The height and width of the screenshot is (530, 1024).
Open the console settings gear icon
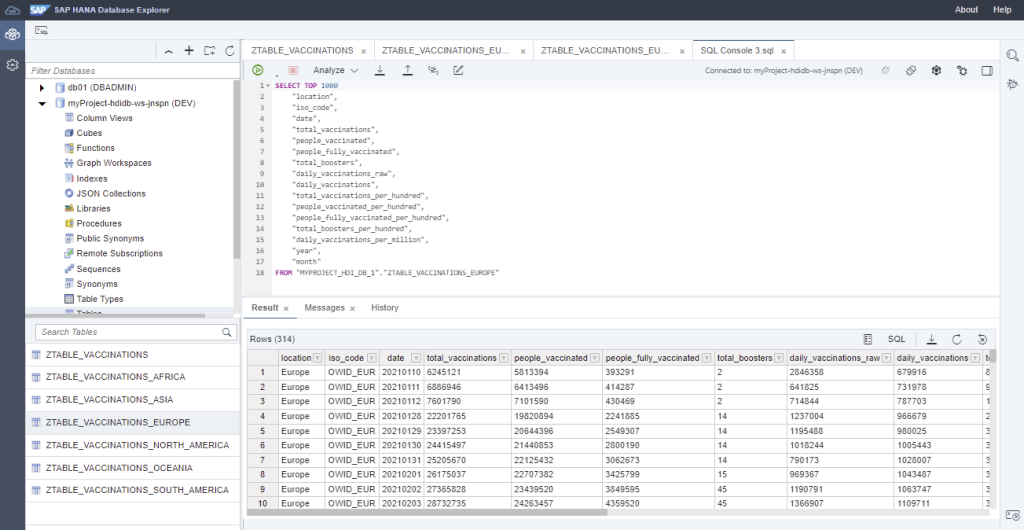(x=962, y=70)
